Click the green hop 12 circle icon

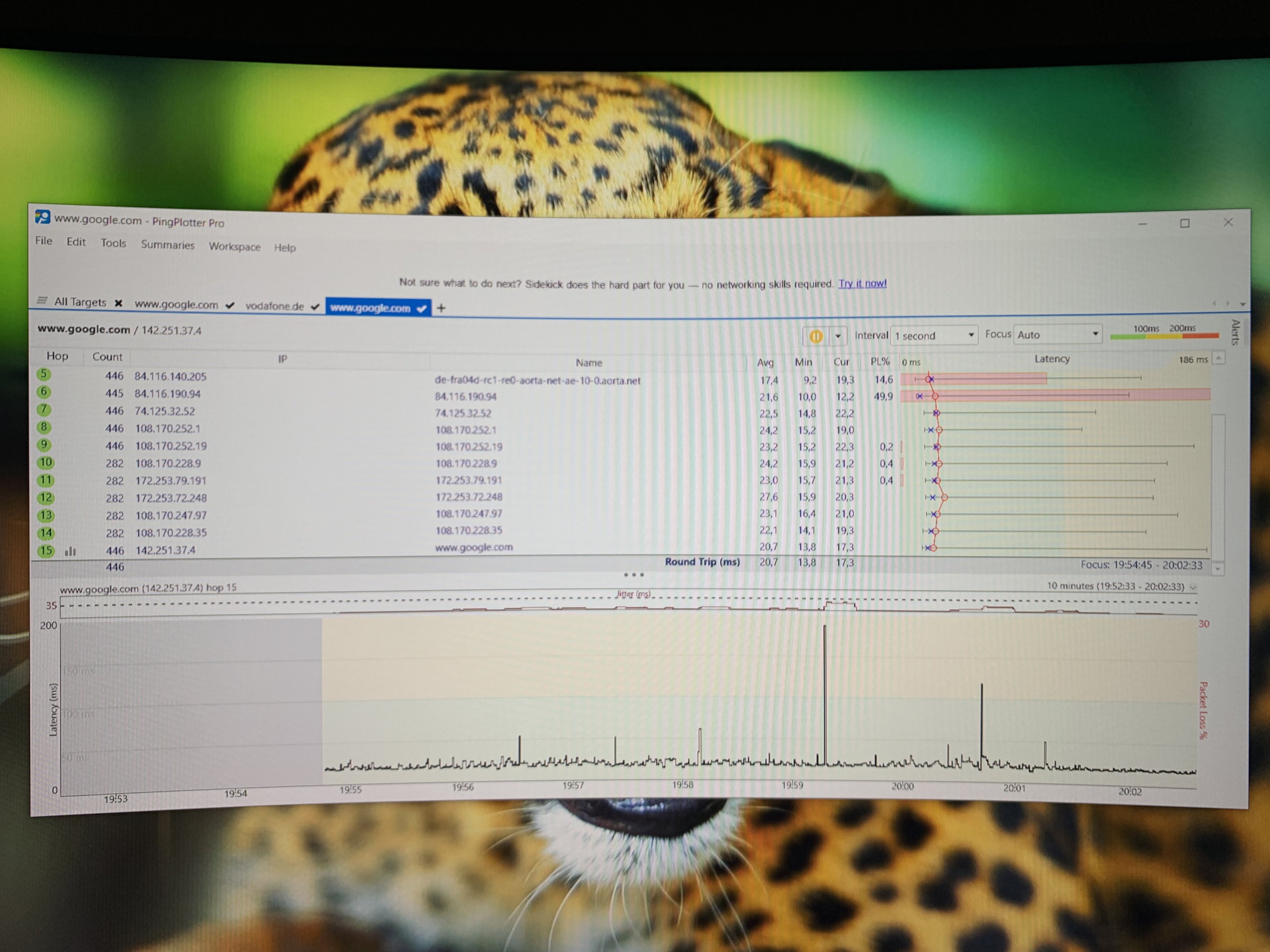45,497
